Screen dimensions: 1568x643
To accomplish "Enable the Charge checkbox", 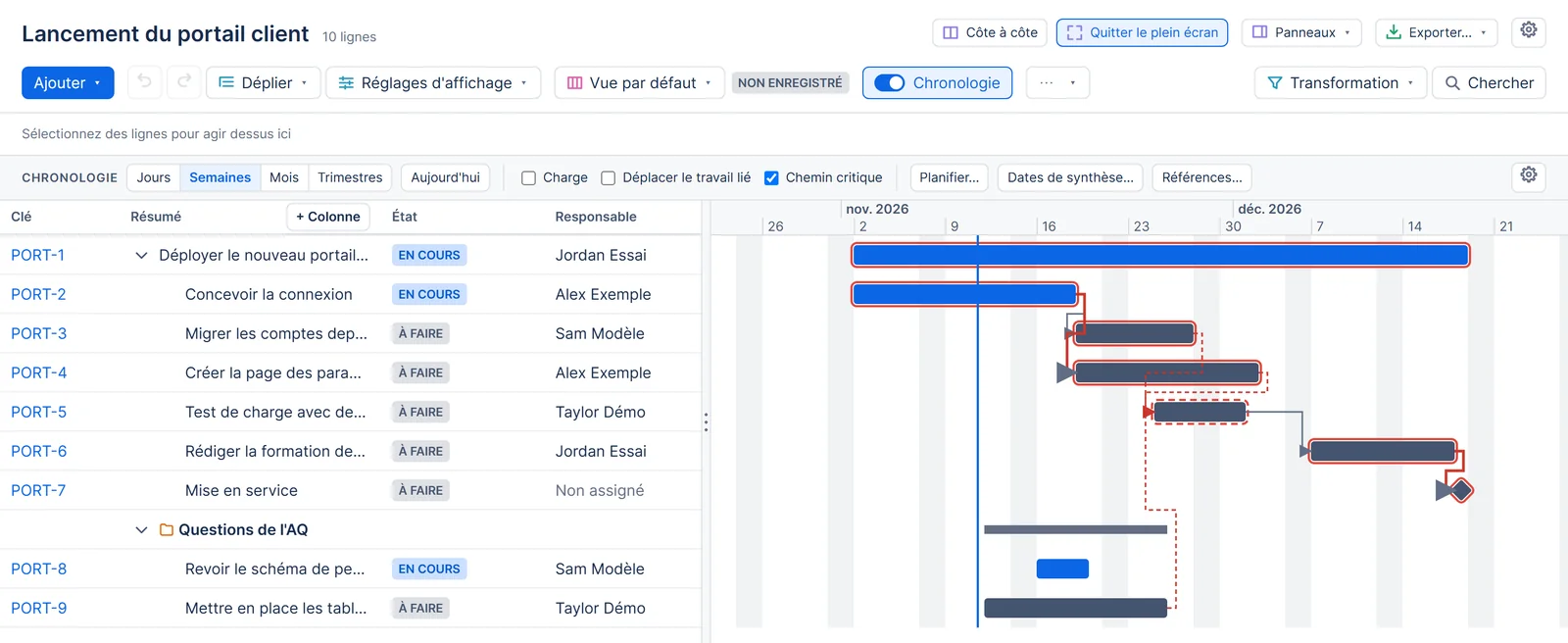I will click(528, 177).
